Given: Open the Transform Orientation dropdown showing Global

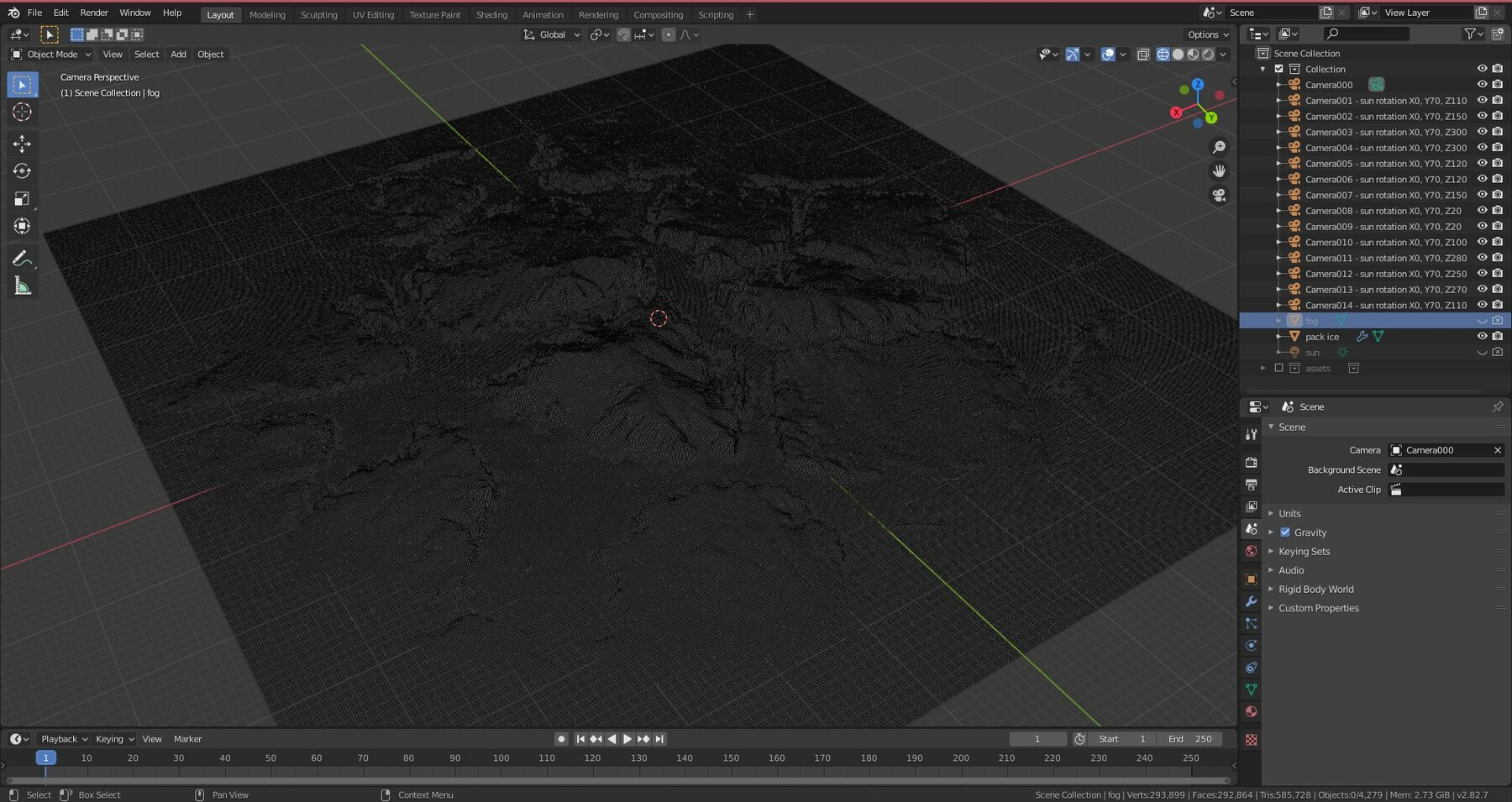Looking at the screenshot, I should [552, 34].
